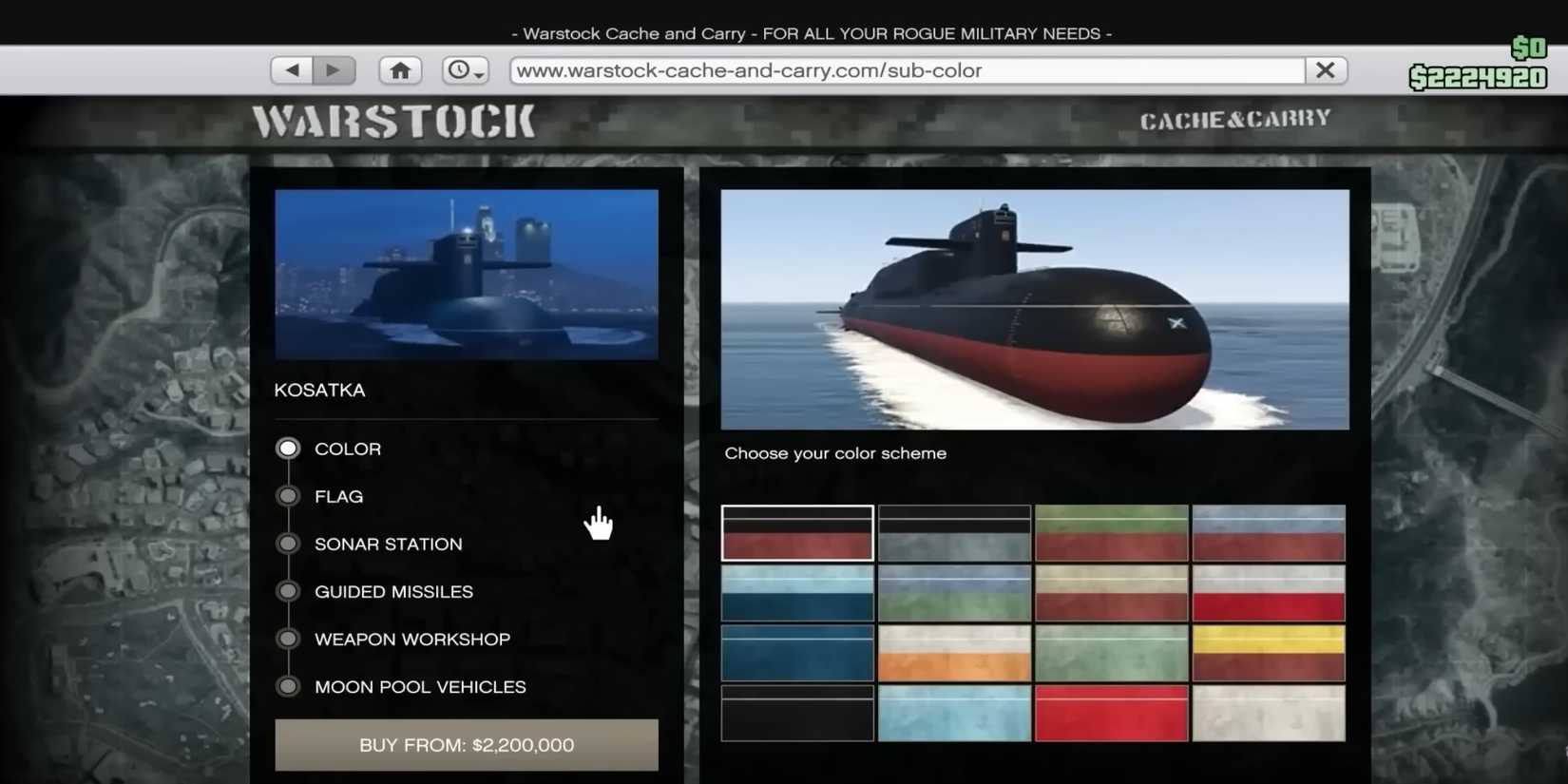Go forward using the browser forward arrow
Screen dimensions: 1568x784
(x=335, y=70)
